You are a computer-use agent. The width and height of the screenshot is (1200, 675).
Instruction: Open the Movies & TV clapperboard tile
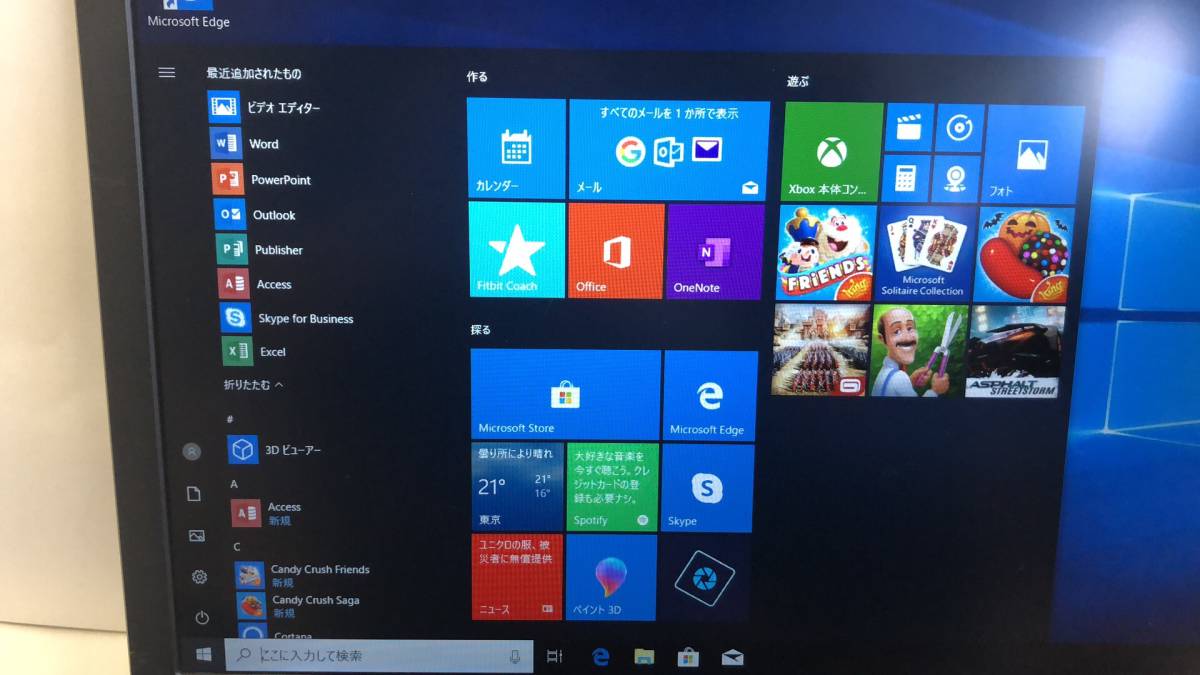[x=909, y=127]
